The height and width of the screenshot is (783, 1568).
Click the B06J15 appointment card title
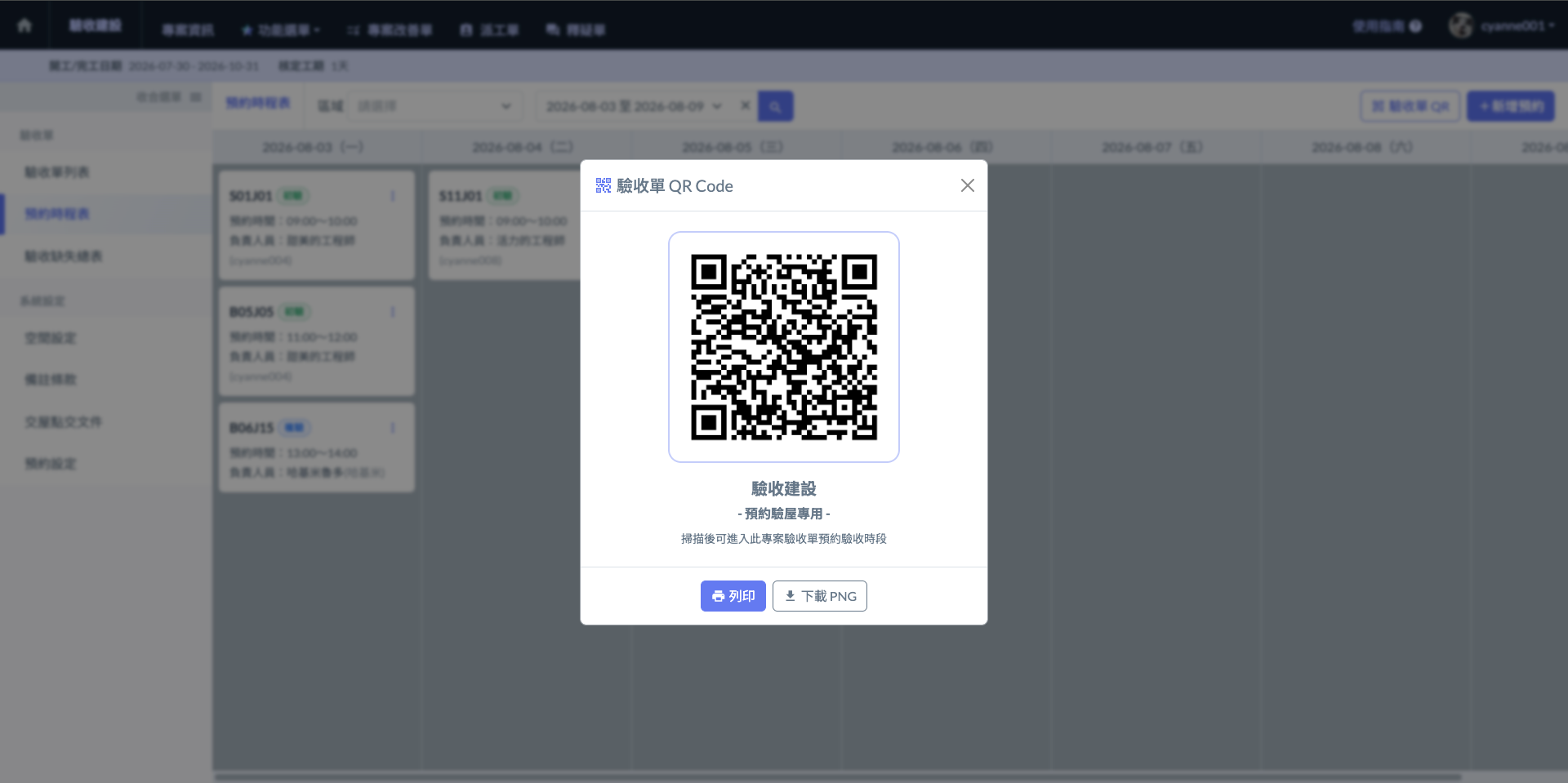click(x=252, y=428)
